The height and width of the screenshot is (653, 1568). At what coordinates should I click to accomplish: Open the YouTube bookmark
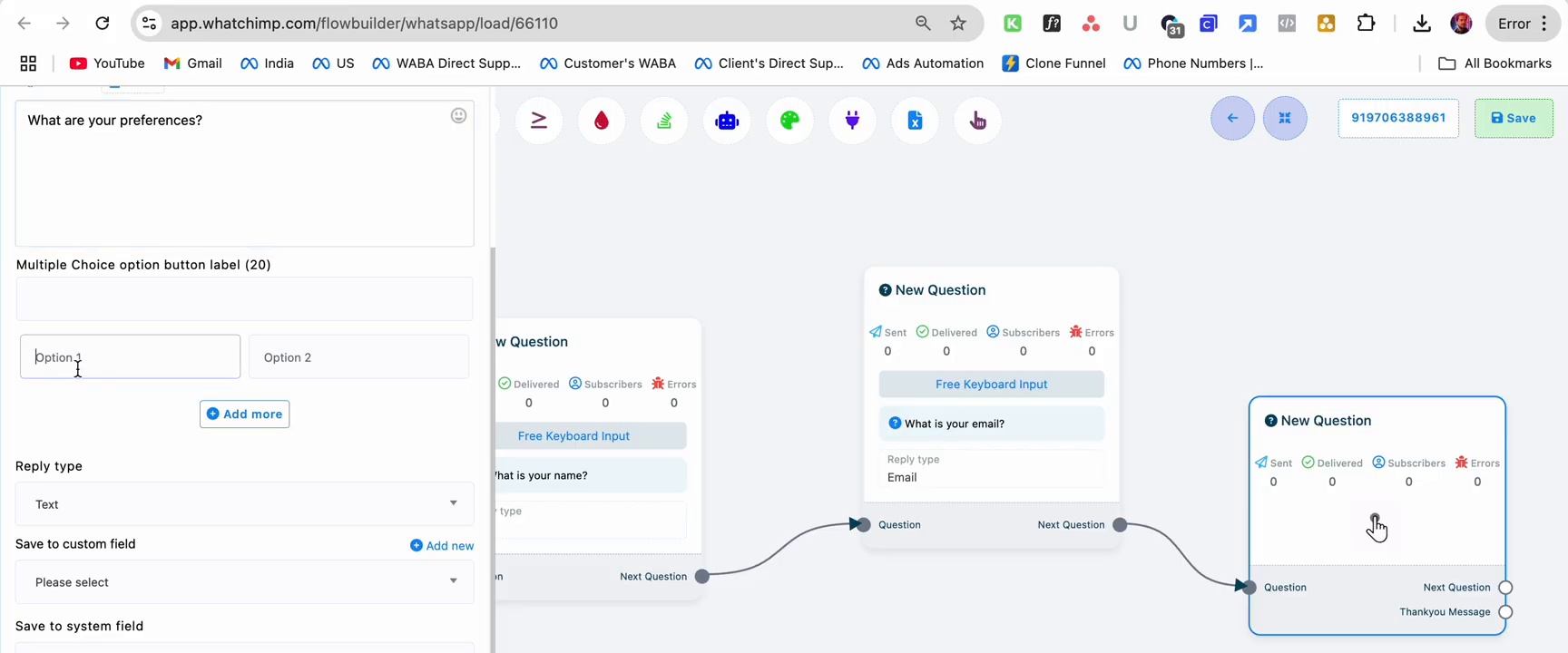click(x=107, y=63)
